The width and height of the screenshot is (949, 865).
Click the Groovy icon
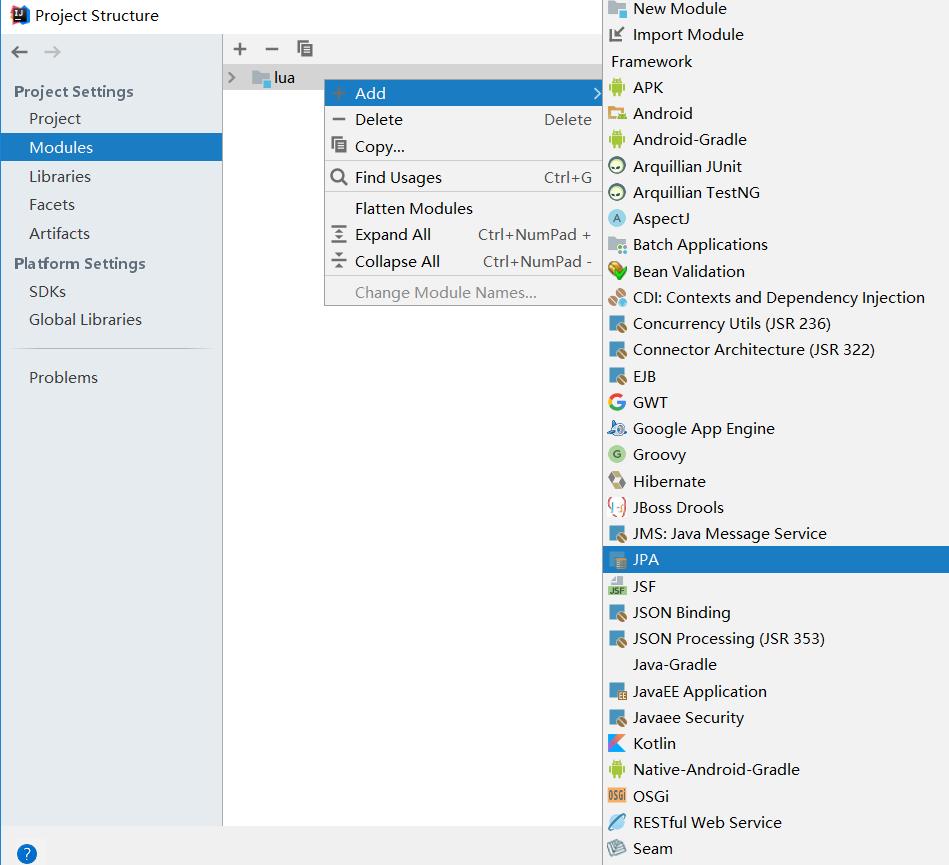[x=617, y=454]
